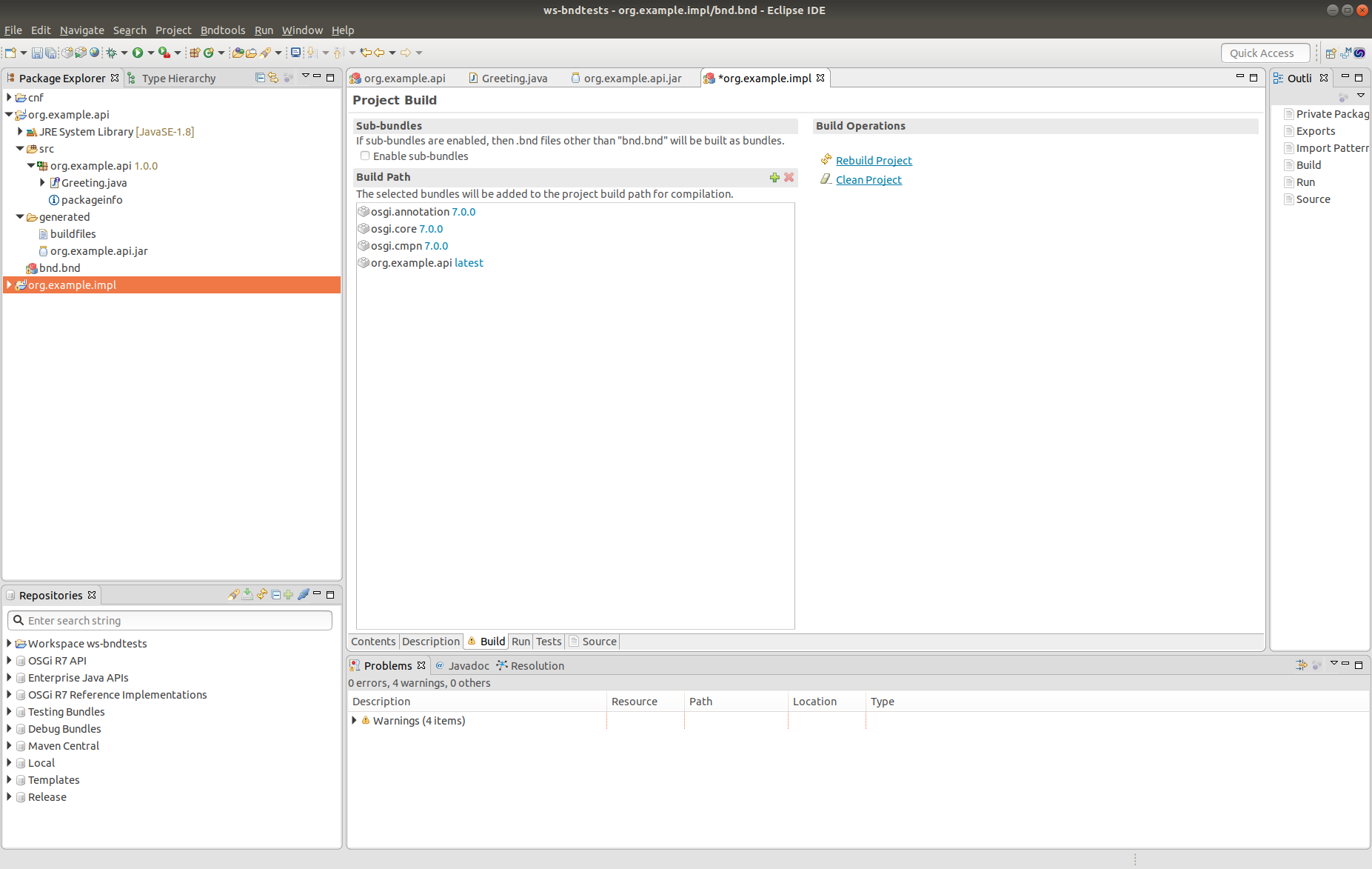This screenshot has width=1372, height=869.
Task: Click the Bndtools perspective icon at top right
Action: point(1359,53)
